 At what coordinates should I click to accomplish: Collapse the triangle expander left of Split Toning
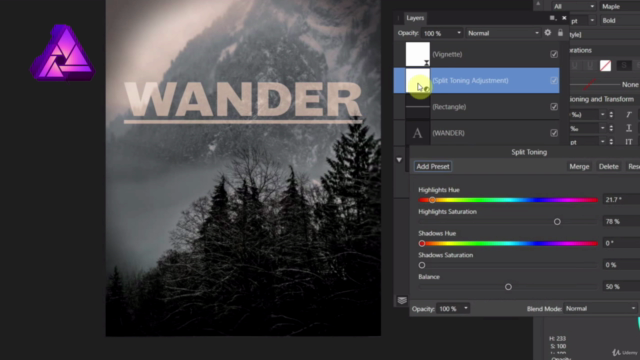pos(399,160)
